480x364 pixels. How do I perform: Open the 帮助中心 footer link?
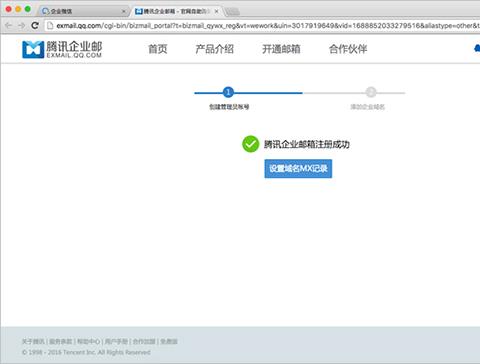[x=88, y=341]
